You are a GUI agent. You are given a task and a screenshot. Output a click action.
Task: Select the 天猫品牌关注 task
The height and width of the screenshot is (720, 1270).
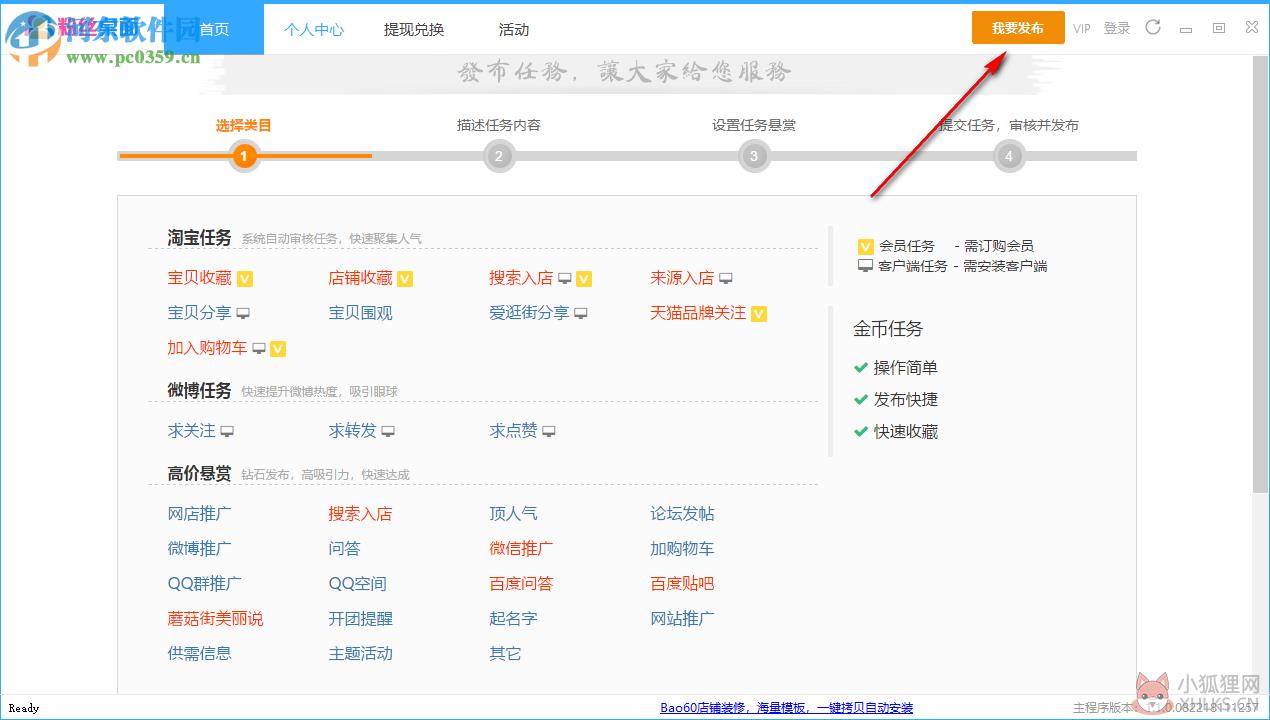(x=698, y=313)
